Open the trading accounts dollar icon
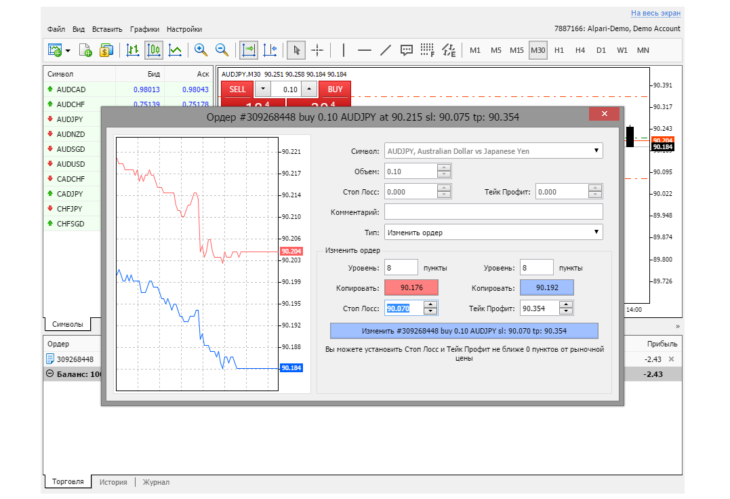Viewport: 730px width, 499px height. pos(106,50)
